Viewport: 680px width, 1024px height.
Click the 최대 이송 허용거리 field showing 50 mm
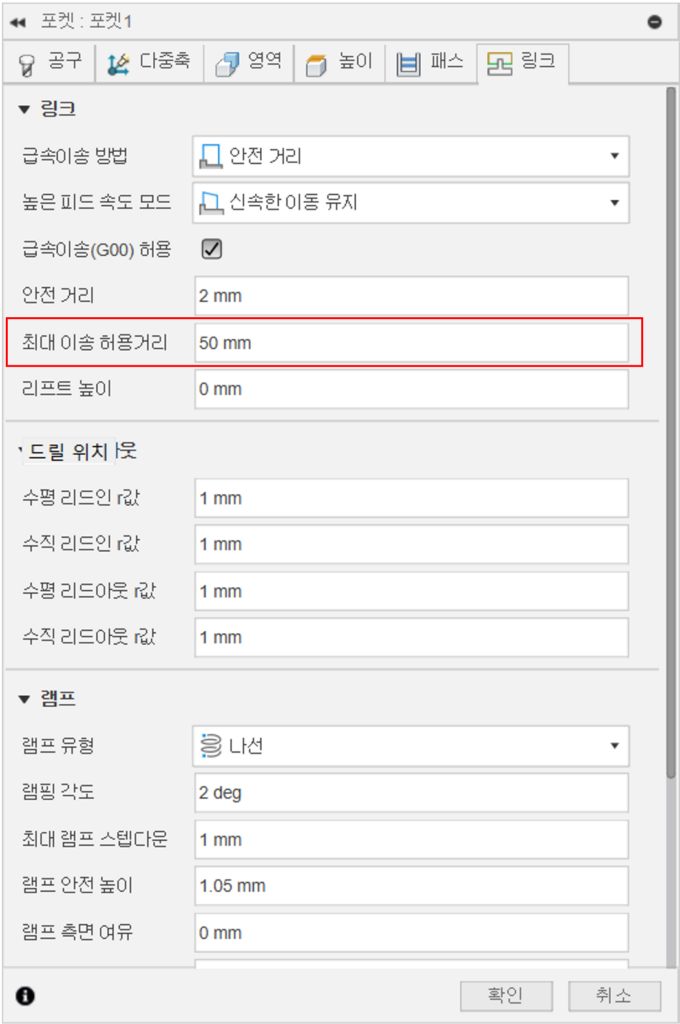tap(412, 343)
